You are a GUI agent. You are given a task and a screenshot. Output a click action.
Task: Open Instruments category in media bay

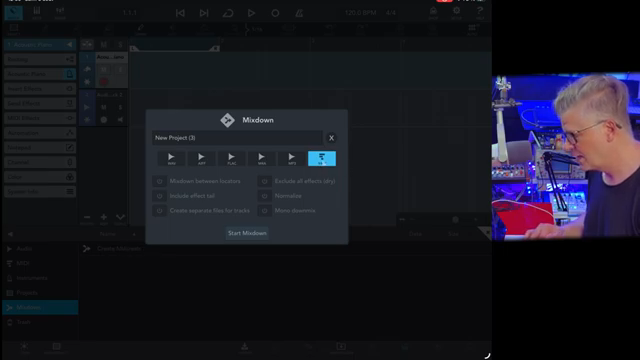pos(40,278)
